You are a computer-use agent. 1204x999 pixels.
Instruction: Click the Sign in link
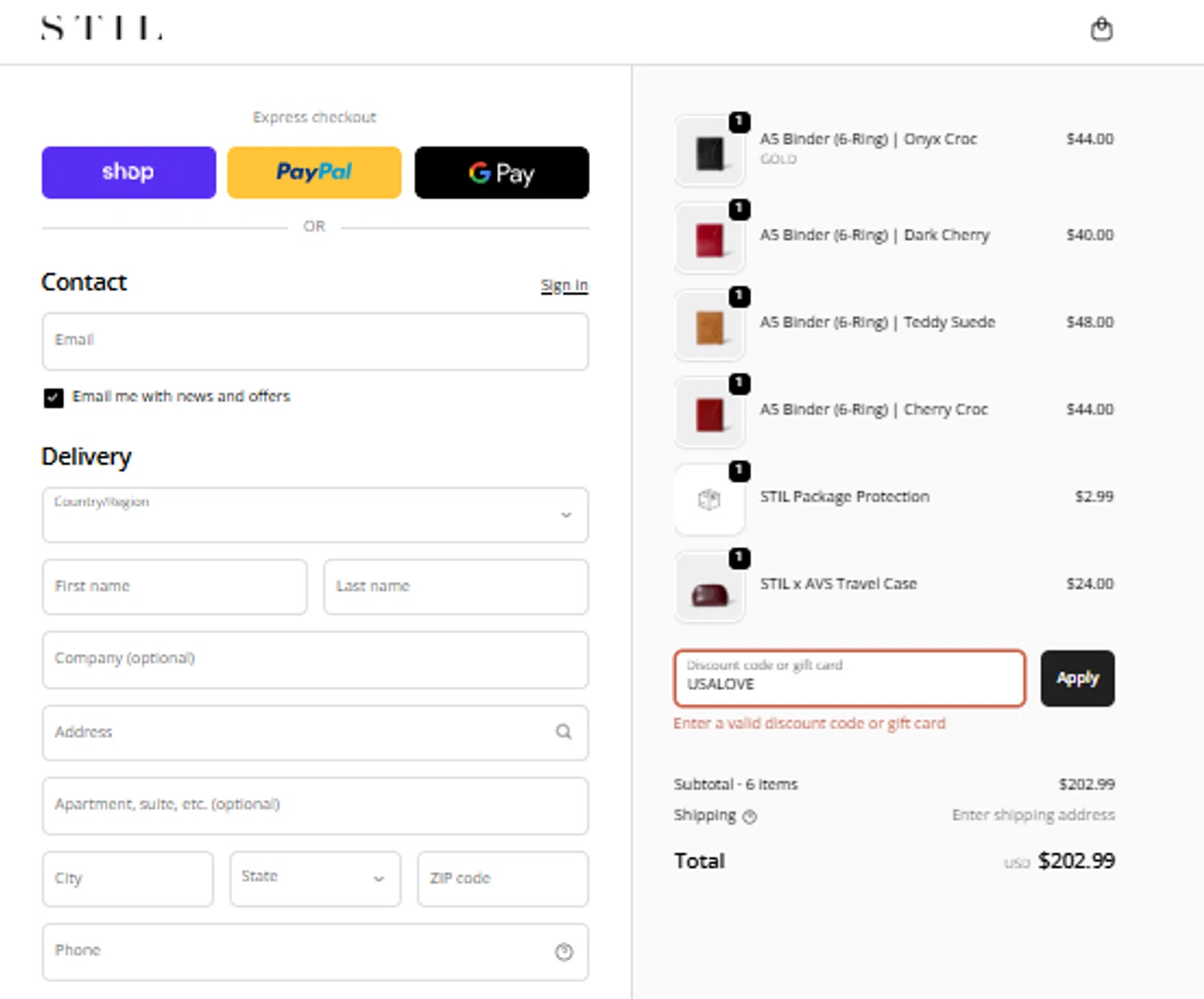564,285
